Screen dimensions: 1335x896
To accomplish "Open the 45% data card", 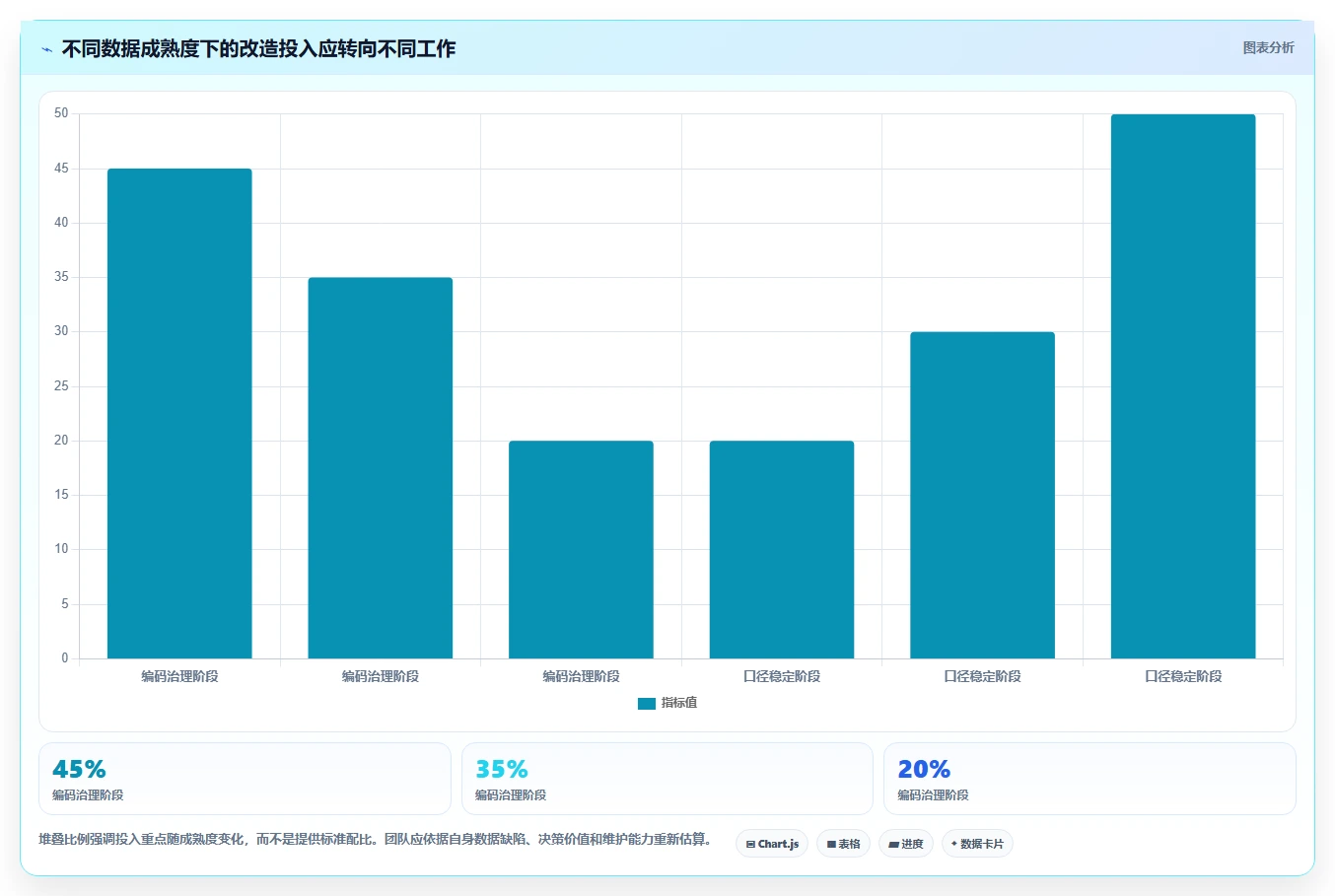I will click(x=245, y=779).
